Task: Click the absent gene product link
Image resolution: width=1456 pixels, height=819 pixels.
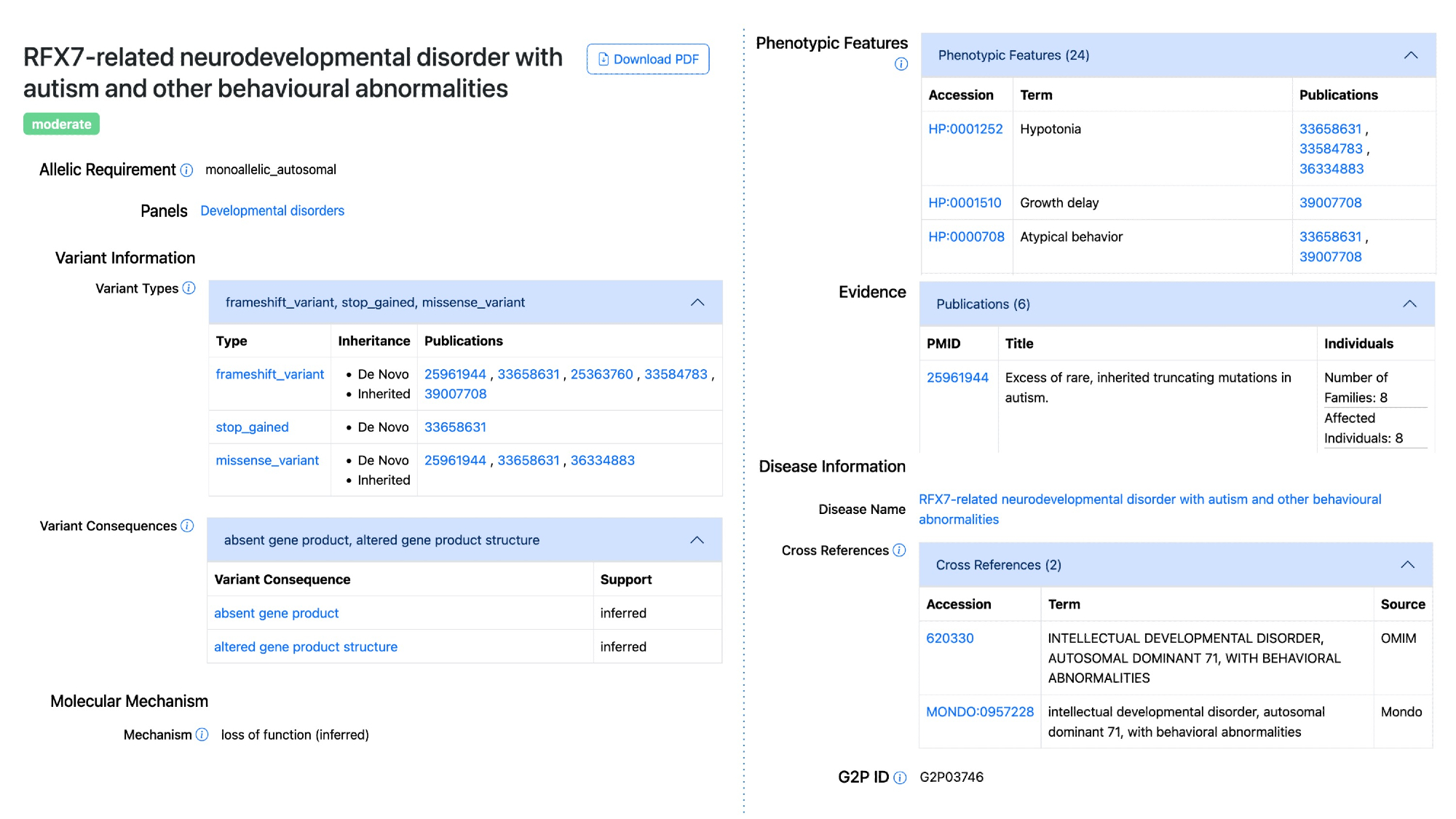Action: point(276,613)
